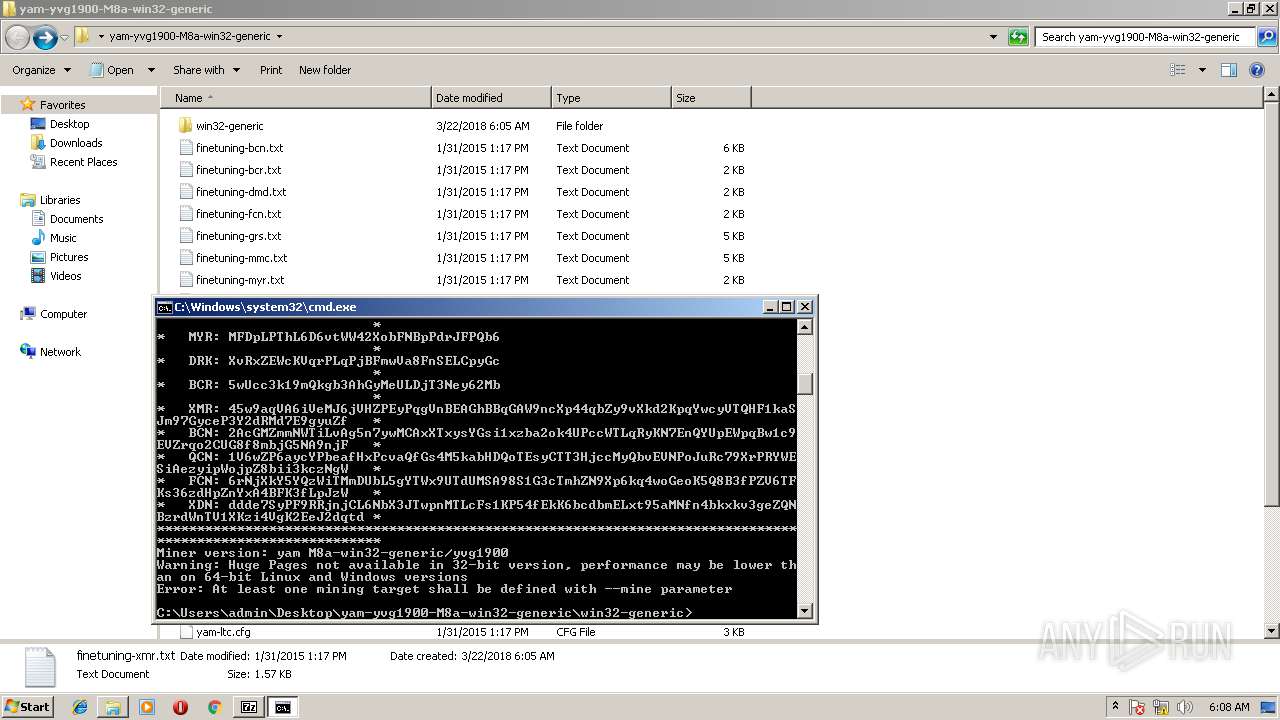This screenshot has width=1280, height=720.
Task: Click the refresh button beside address bar
Action: [x=1018, y=37]
